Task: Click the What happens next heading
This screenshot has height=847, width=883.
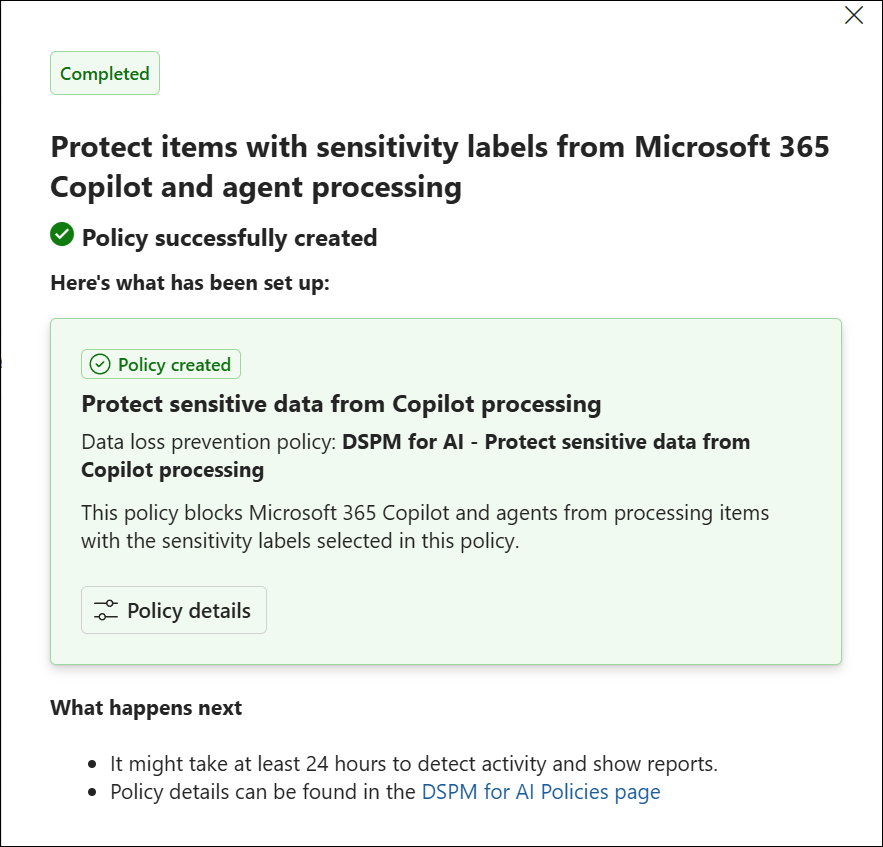Action: point(146,708)
